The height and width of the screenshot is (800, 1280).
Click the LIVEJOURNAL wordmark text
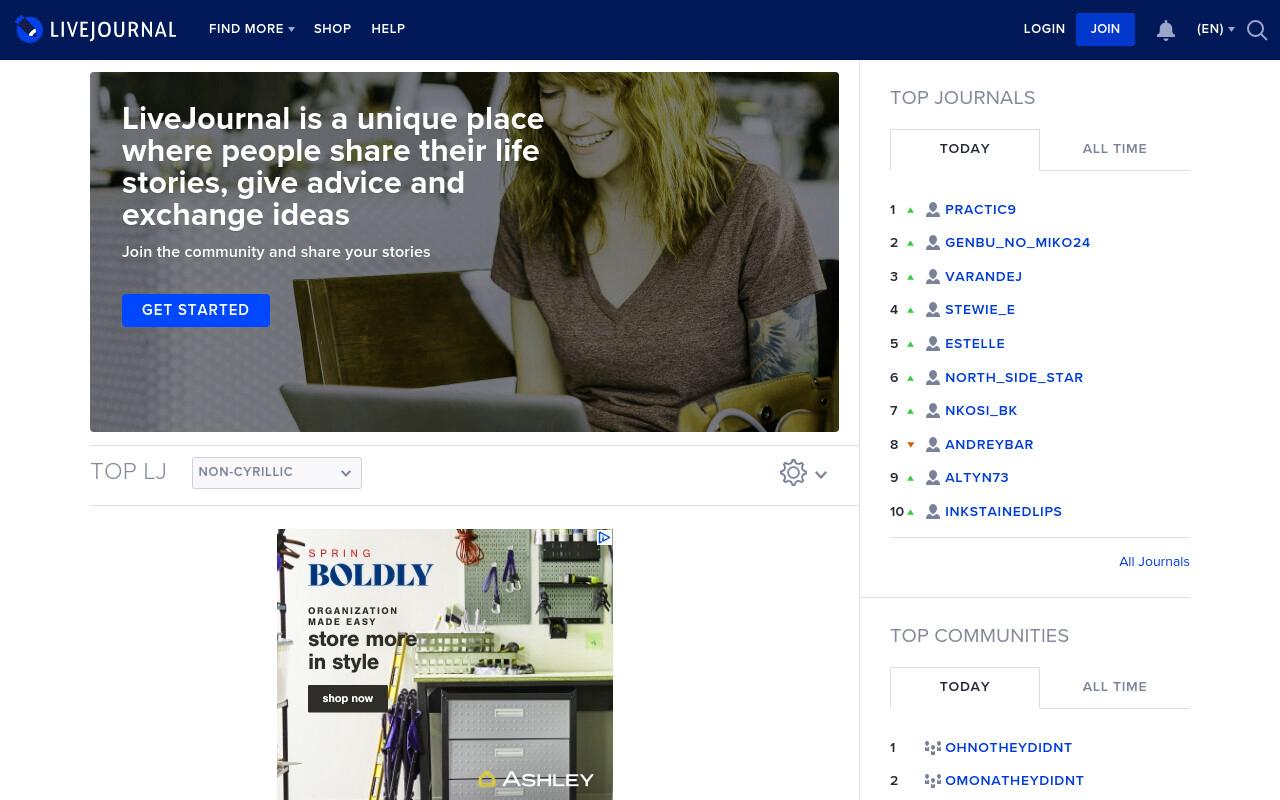pyautogui.click(x=113, y=30)
